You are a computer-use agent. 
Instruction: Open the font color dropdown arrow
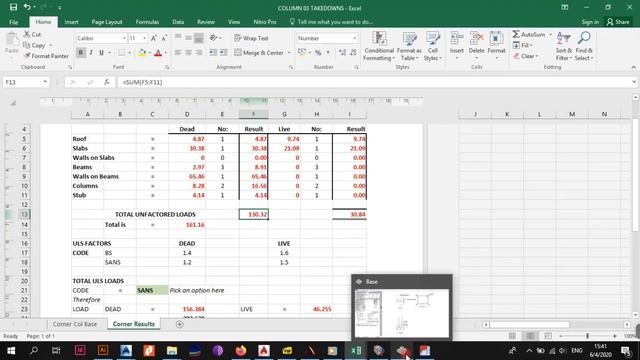click(x=165, y=53)
